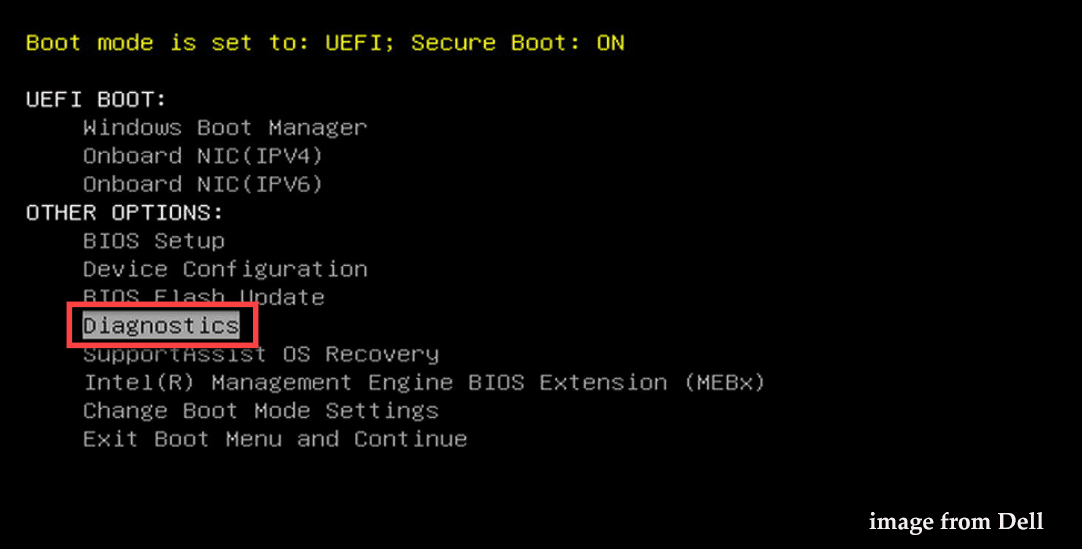This screenshot has height=549, width=1082.
Task: Select Change Boot Mode Settings
Action: (261, 411)
